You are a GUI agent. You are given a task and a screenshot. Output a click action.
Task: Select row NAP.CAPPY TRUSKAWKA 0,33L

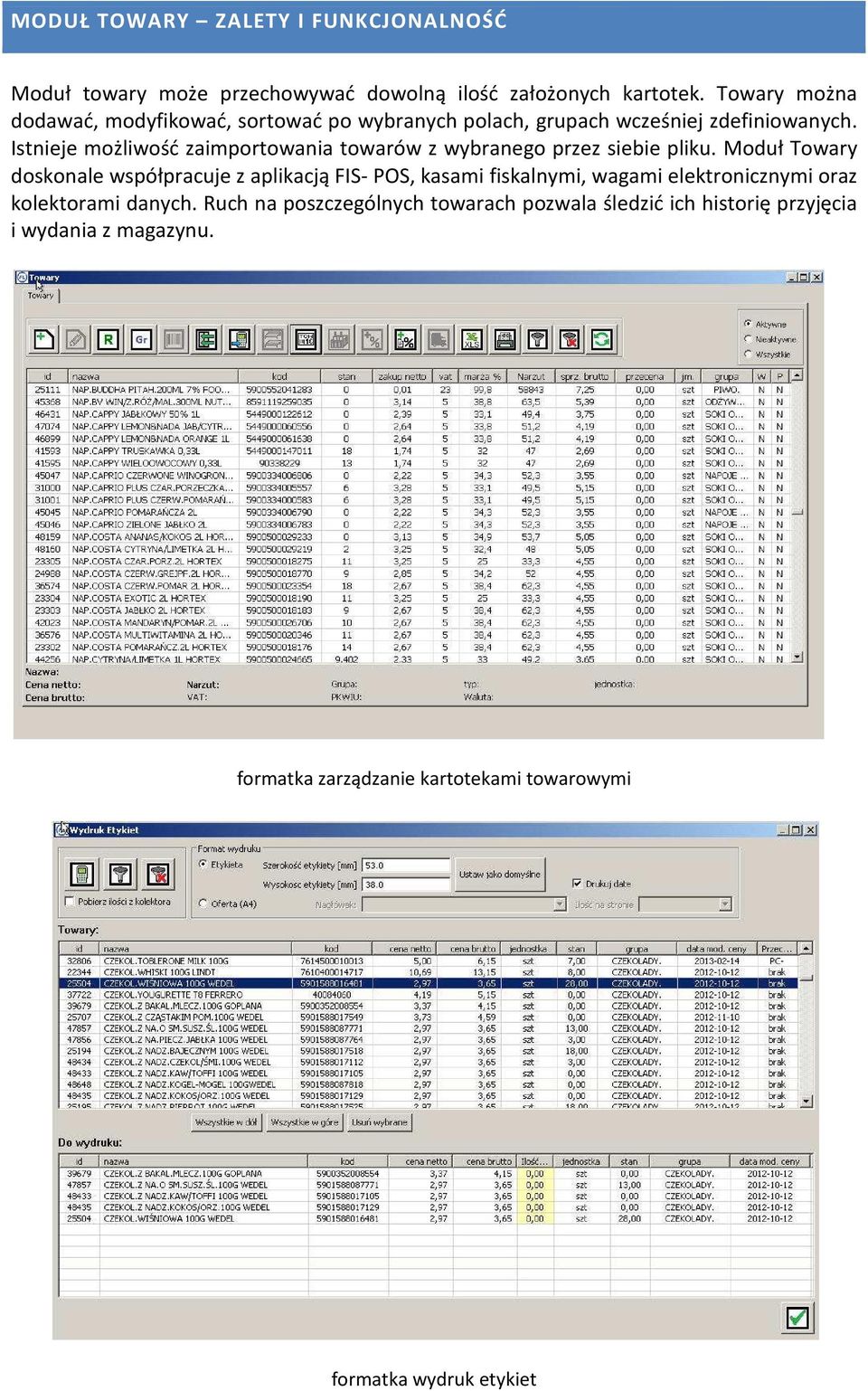[410, 450]
